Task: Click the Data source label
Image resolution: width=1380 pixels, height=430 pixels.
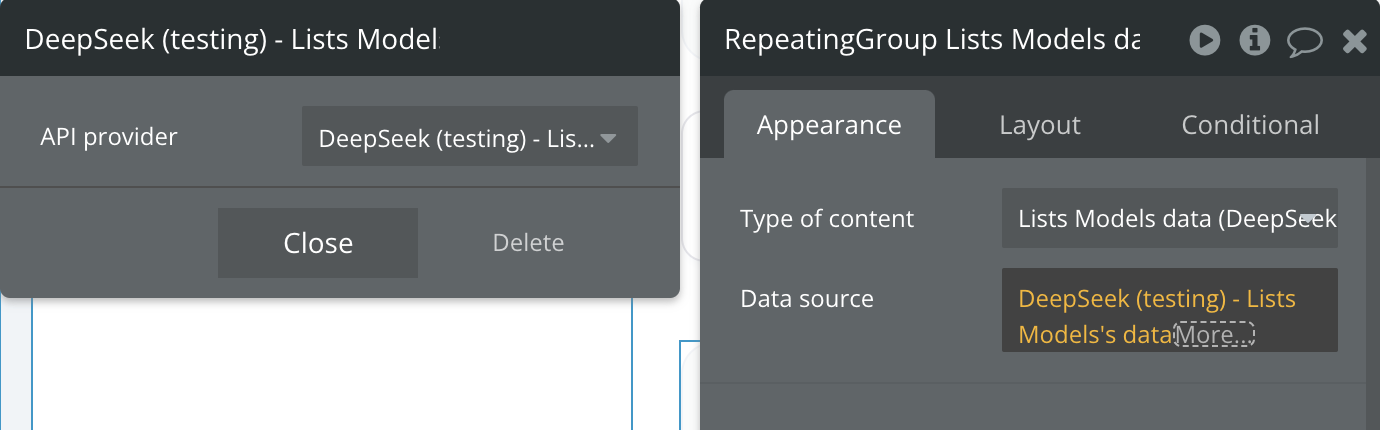Action: click(807, 299)
